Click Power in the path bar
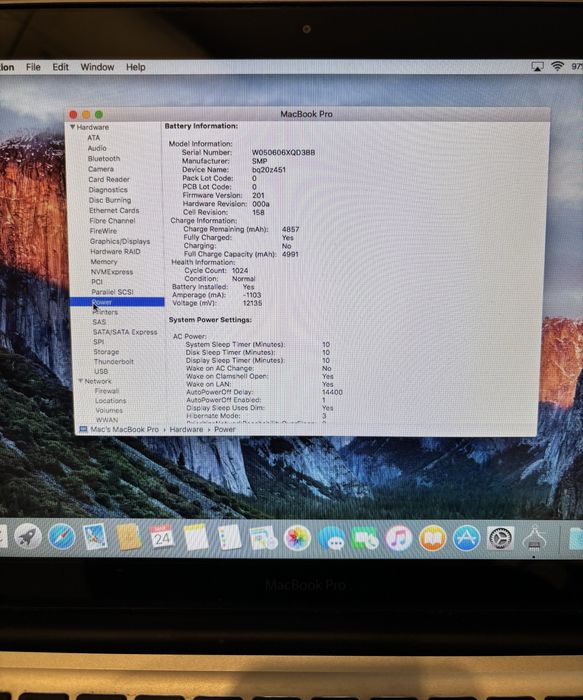Screen dimensions: 583x700 [225, 429]
